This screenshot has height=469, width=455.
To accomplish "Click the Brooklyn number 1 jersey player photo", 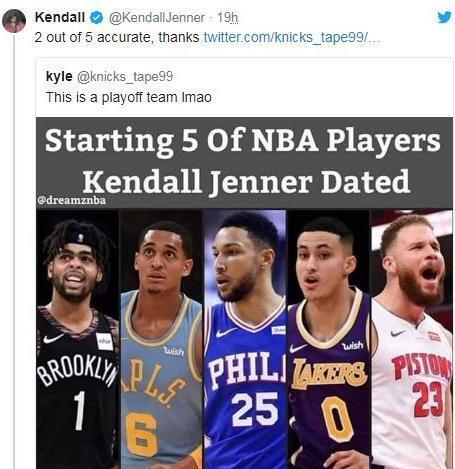I will click(x=77, y=339).
